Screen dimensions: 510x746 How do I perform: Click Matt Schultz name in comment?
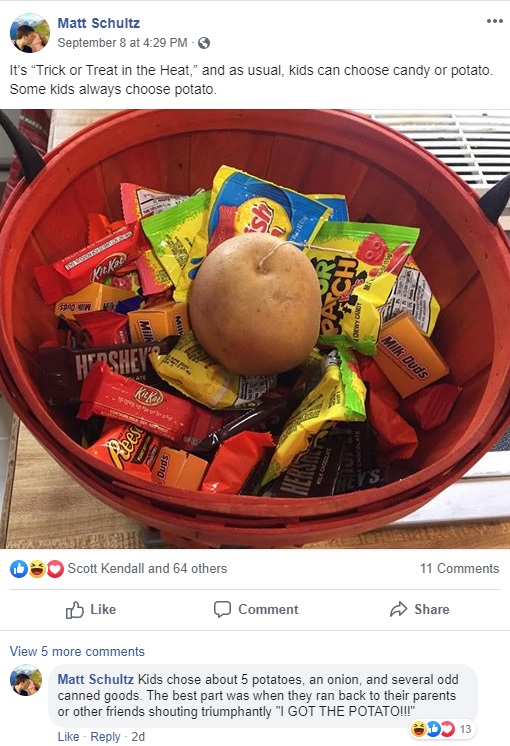96,679
